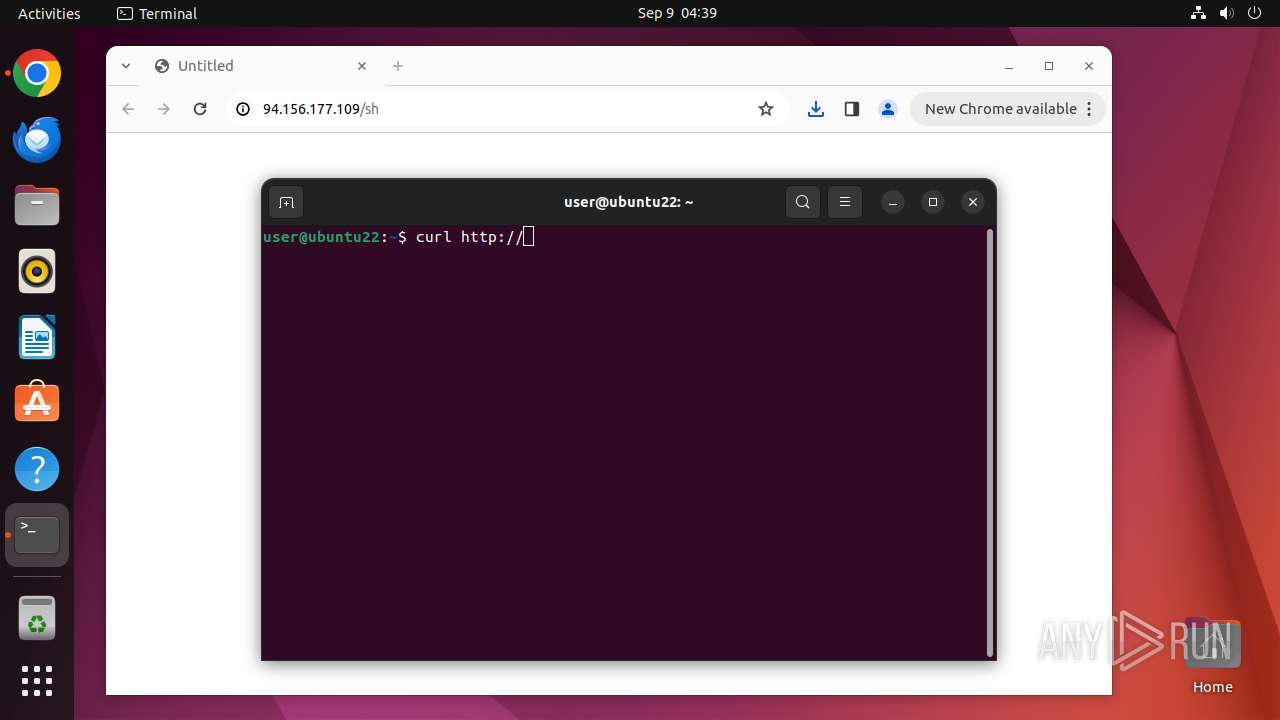Image resolution: width=1280 pixels, height=720 pixels.
Task: Open the Home folder desktop icon
Action: 1212,657
